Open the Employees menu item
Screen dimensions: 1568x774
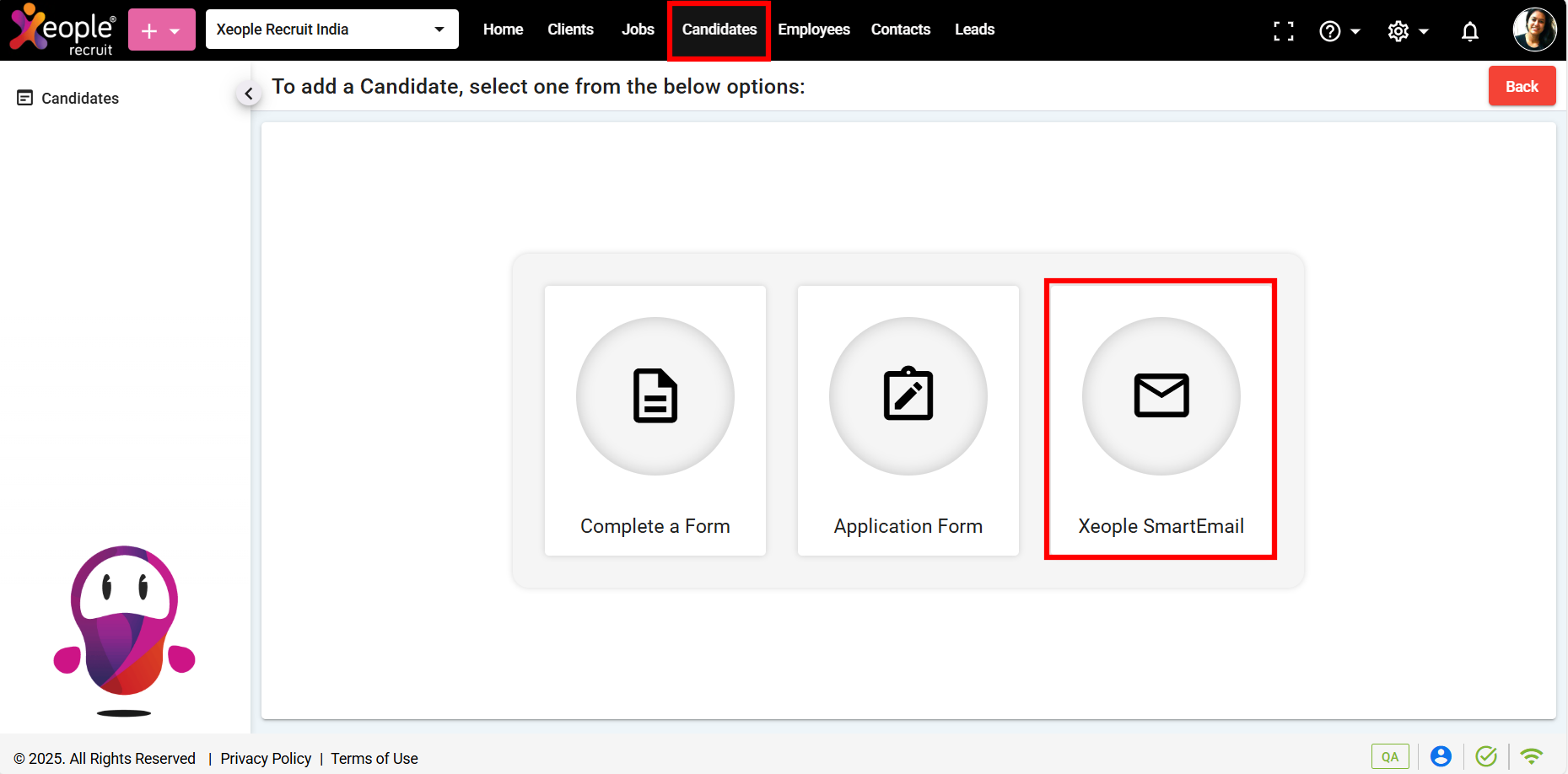point(813,30)
